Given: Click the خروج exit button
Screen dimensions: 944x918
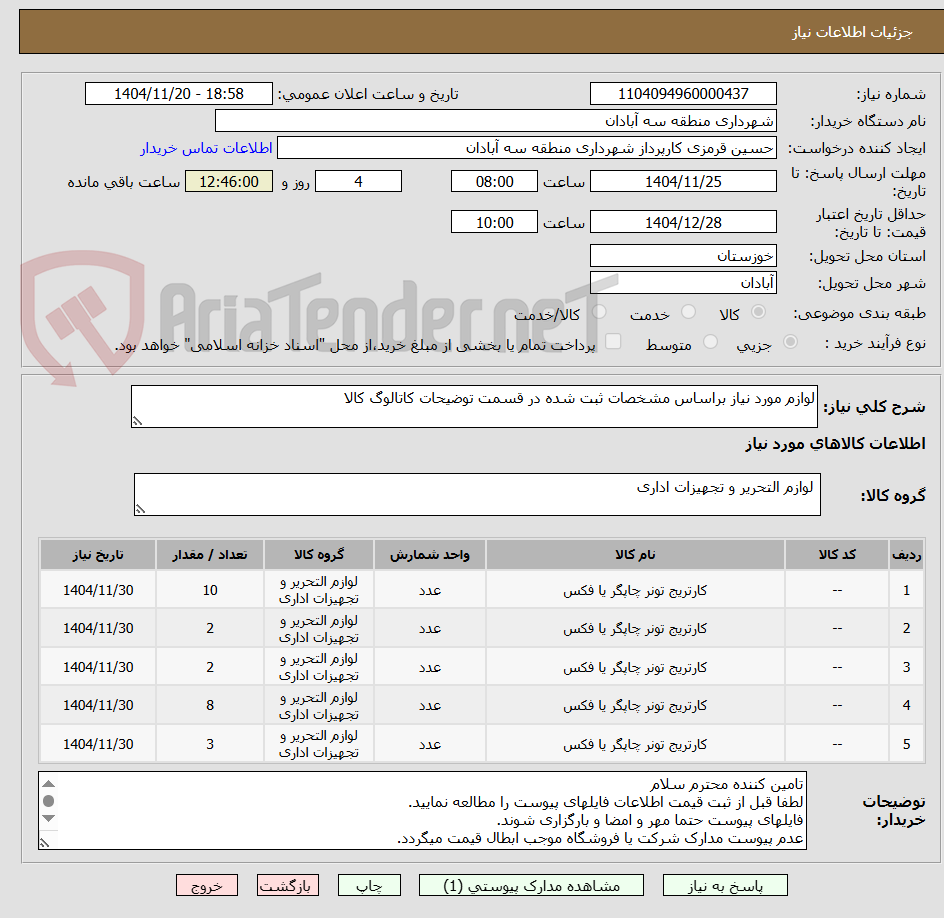Looking at the screenshot, I should point(206,885).
